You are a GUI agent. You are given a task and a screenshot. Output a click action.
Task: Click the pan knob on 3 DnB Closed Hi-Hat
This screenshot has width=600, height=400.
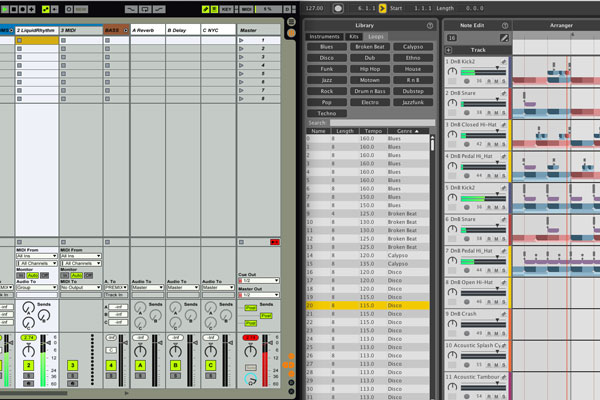point(452,135)
